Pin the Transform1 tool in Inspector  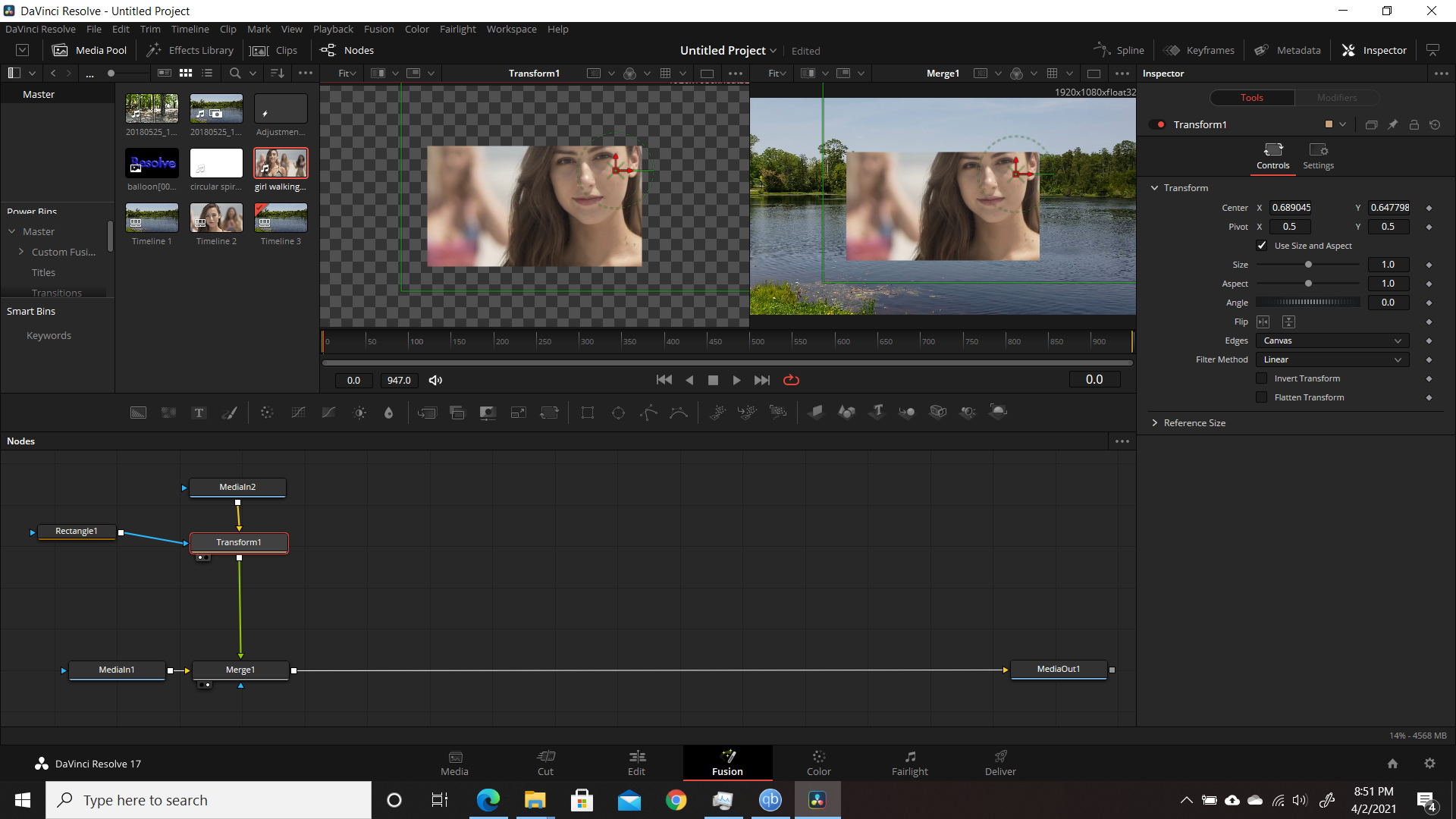(1392, 124)
